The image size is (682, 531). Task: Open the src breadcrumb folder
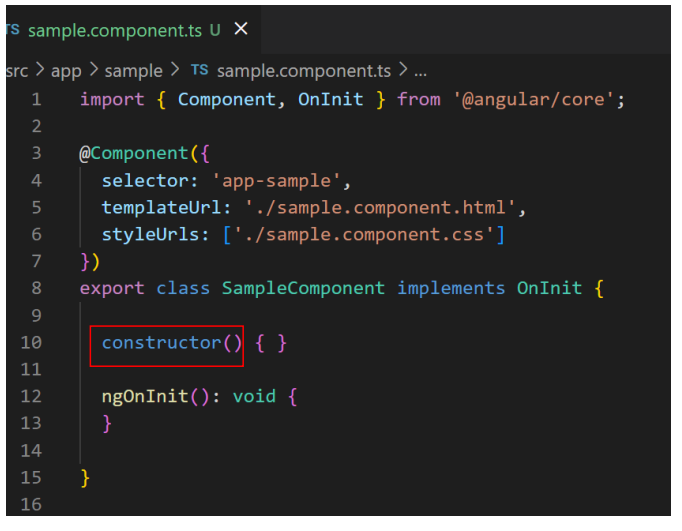coord(17,70)
